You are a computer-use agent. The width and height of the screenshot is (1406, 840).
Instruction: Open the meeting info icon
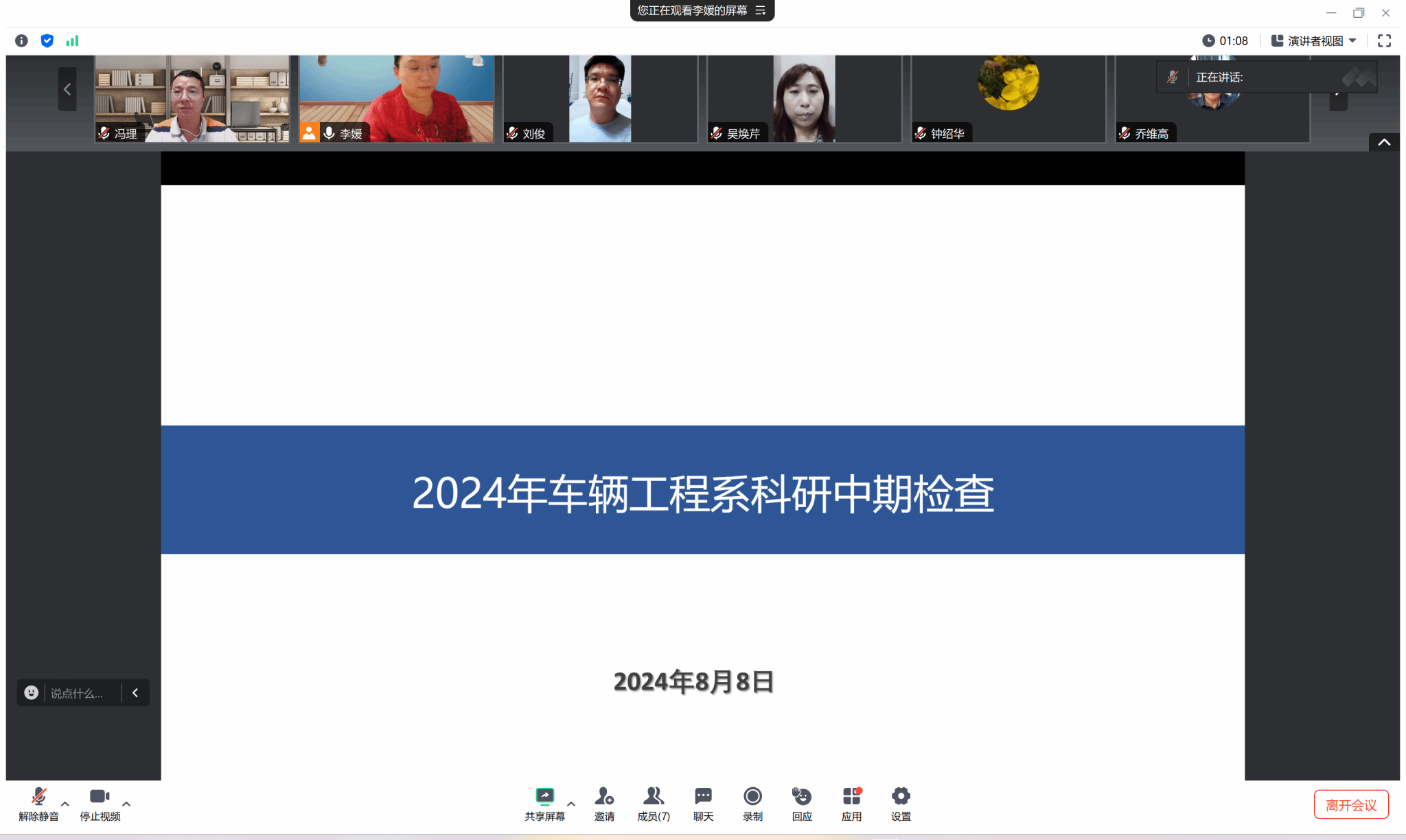click(x=21, y=40)
